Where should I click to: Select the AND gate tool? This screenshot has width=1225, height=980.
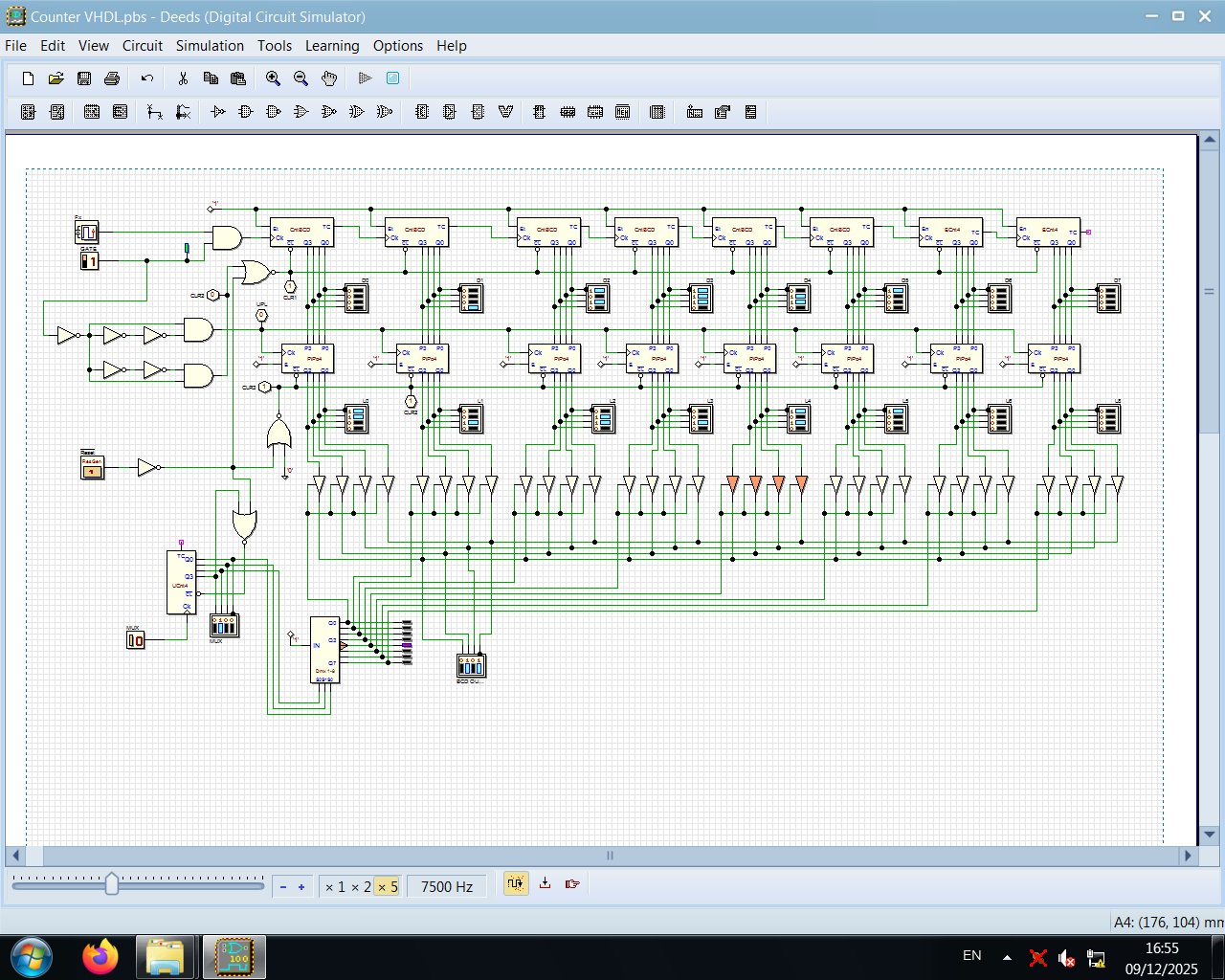245,112
